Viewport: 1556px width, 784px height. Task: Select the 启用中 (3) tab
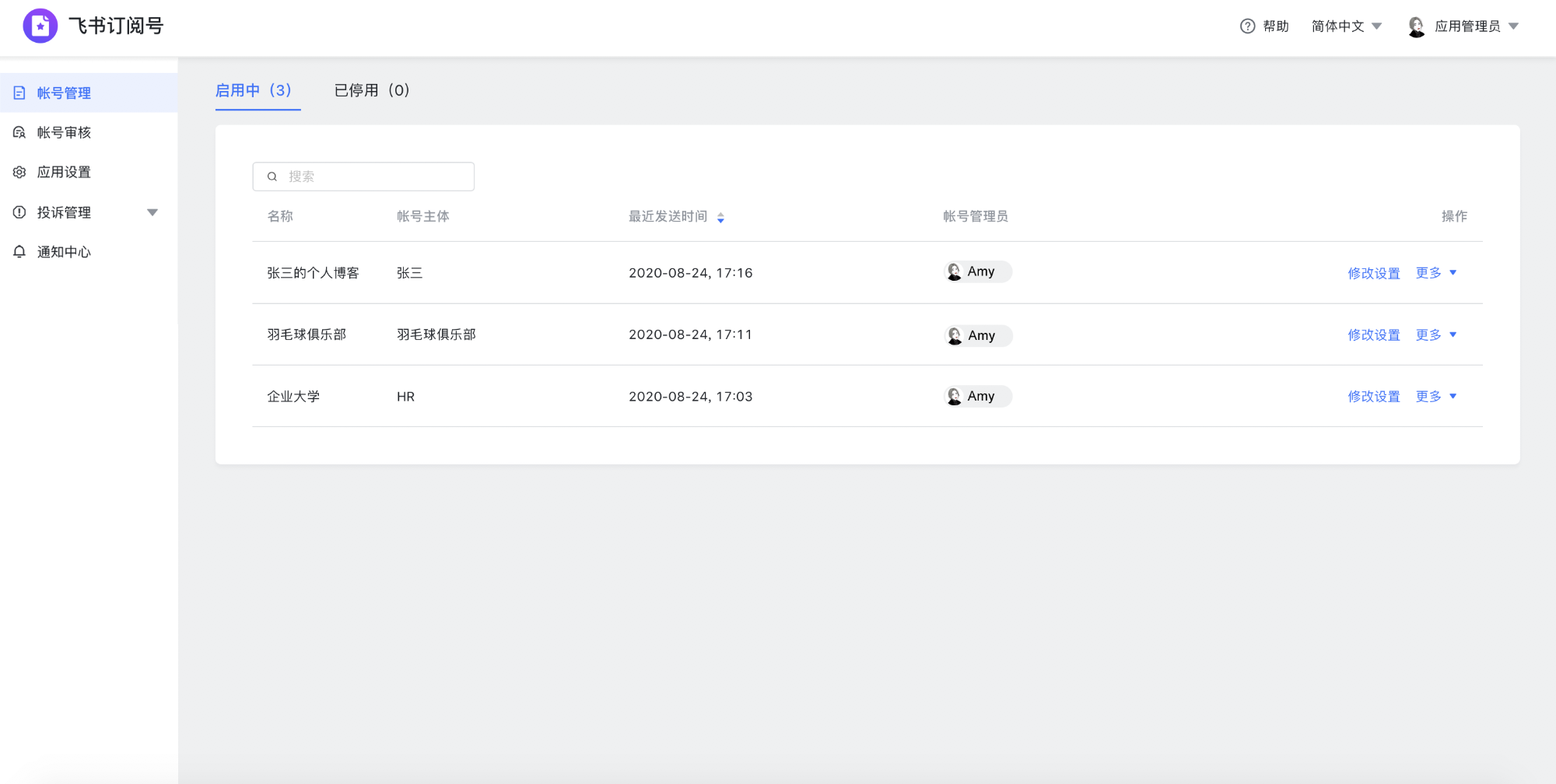point(254,90)
